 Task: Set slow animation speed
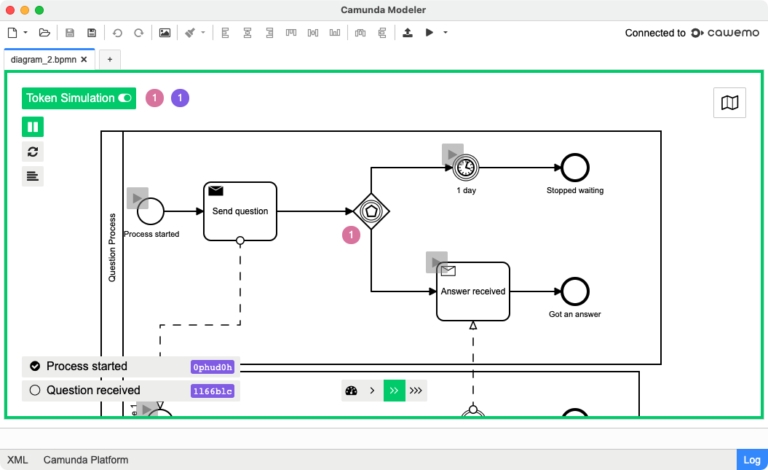(x=372, y=391)
